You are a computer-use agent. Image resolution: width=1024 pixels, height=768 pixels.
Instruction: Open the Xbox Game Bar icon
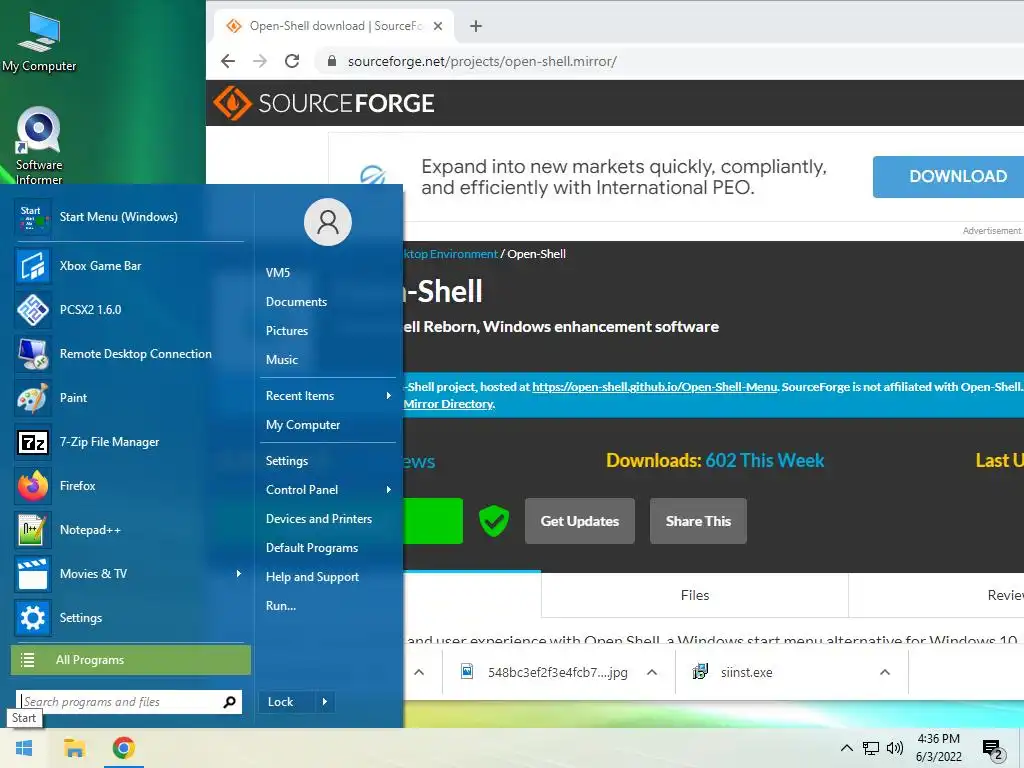coord(33,266)
